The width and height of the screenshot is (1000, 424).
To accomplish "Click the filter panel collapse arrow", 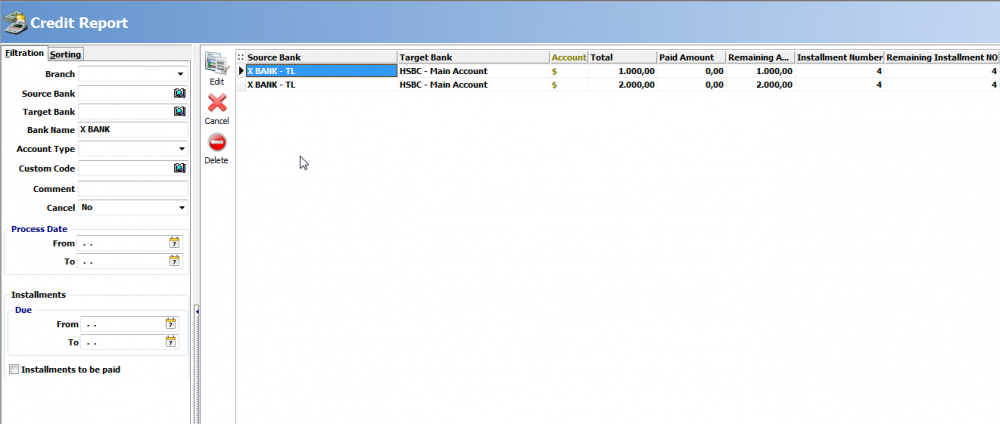I will [x=197, y=311].
